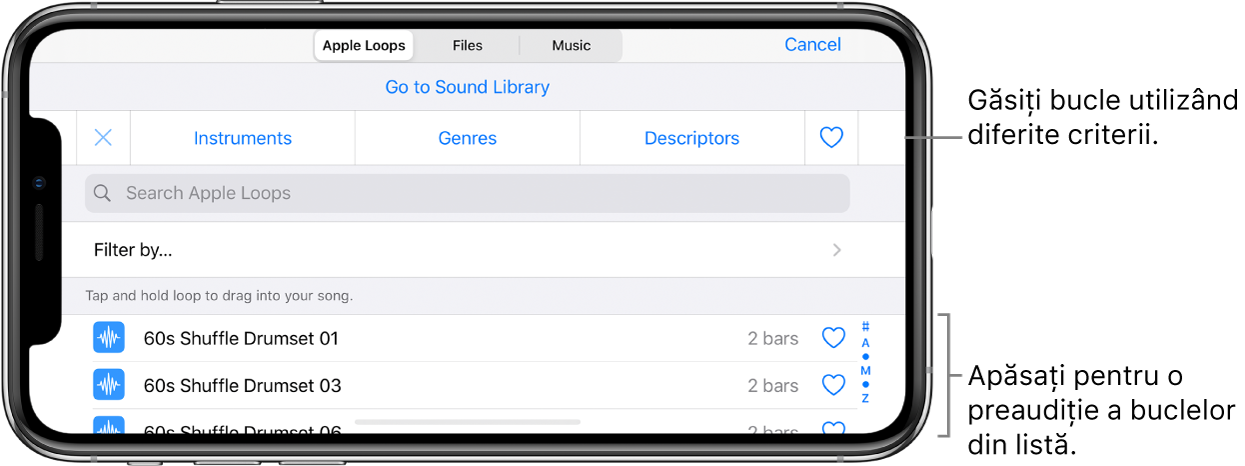Tap the waveform icon of 60s Shuffle Drumset 06

(x=109, y=426)
